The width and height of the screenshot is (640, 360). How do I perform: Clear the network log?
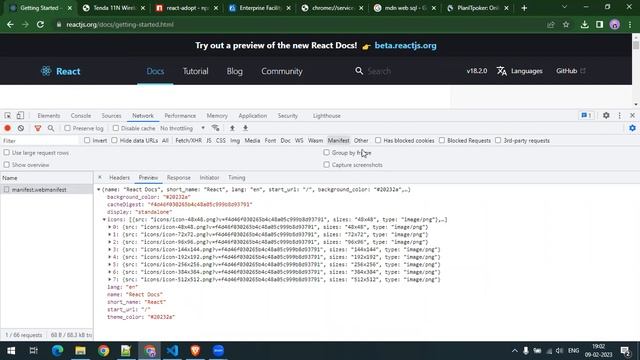click(x=21, y=128)
